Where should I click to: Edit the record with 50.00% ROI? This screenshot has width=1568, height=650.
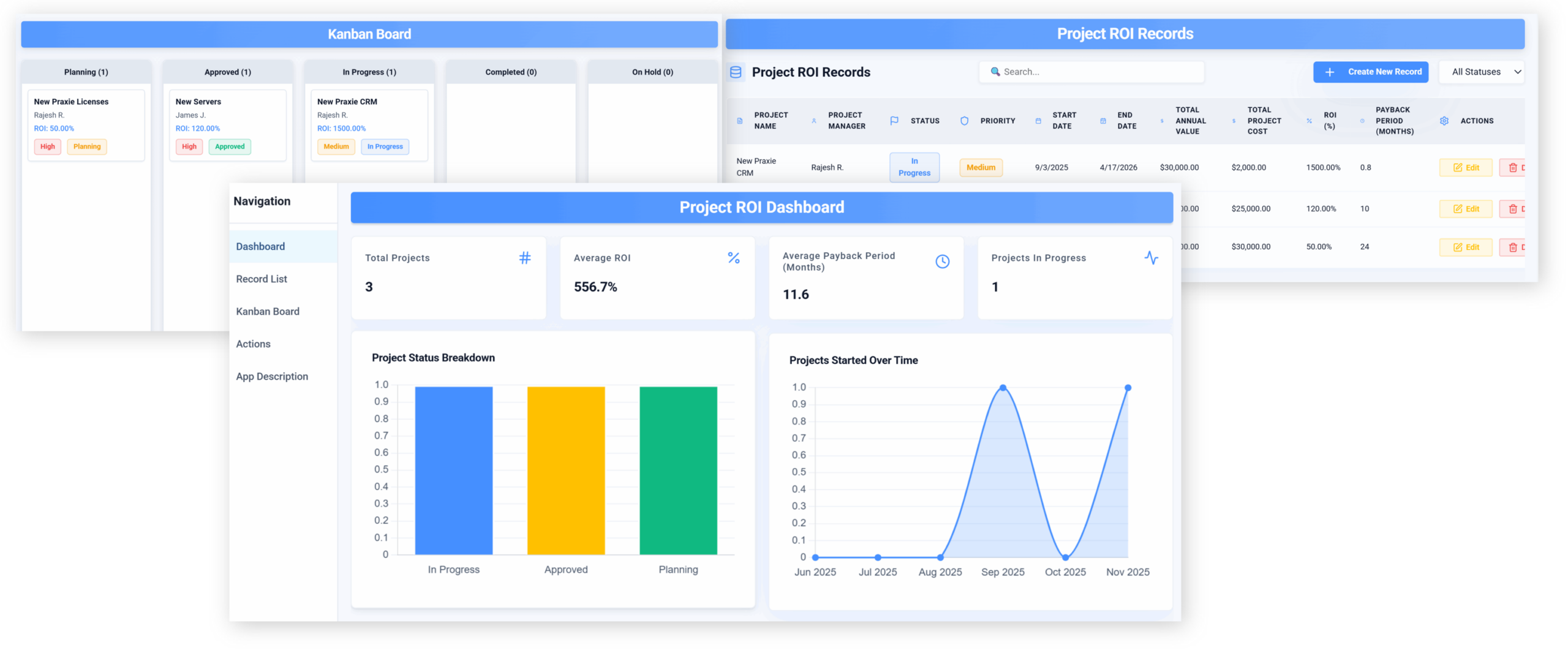(1466, 248)
